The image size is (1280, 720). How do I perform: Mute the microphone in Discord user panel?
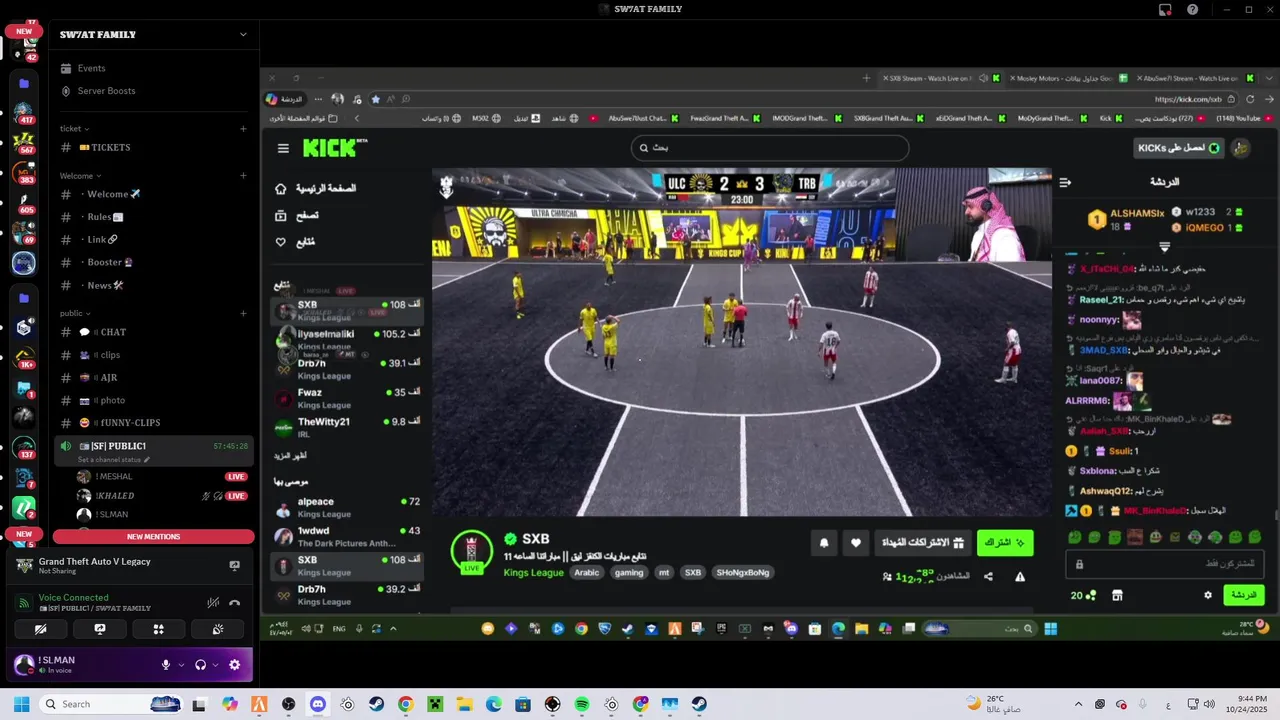166,664
